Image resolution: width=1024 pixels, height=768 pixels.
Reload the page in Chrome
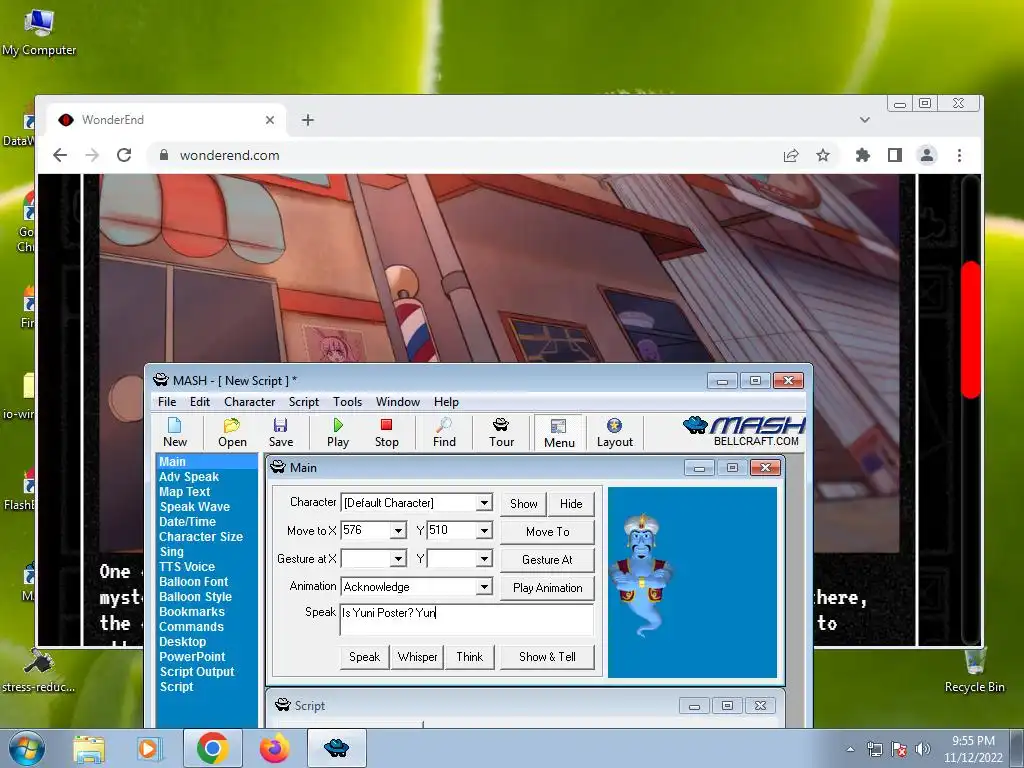(x=124, y=155)
